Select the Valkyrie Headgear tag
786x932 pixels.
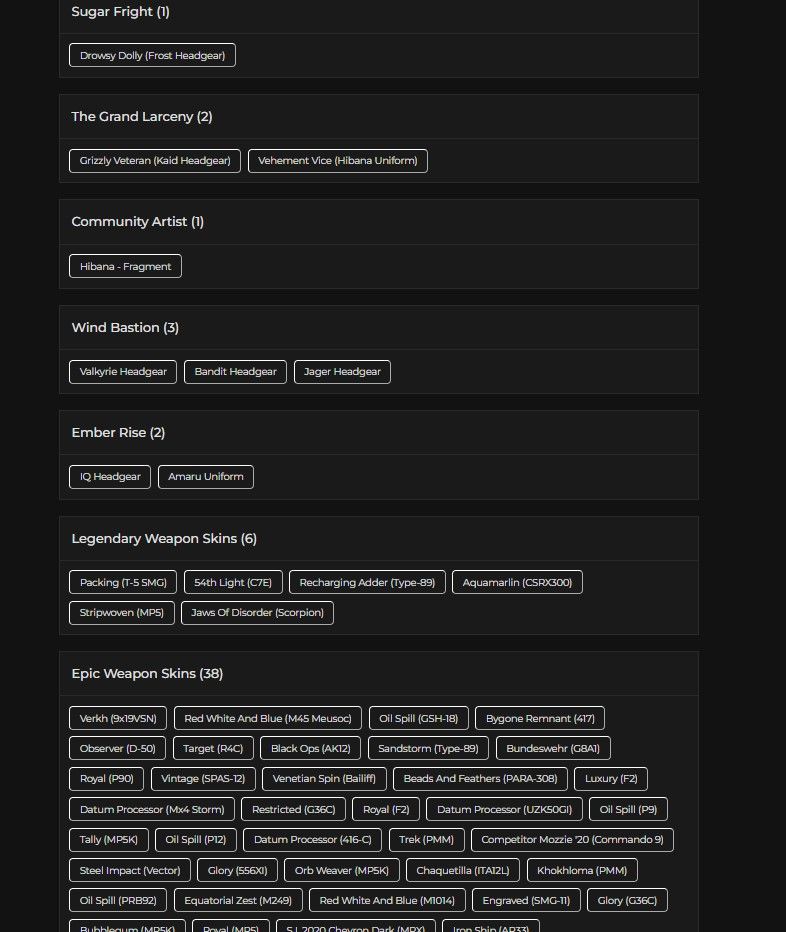click(x=123, y=371)
